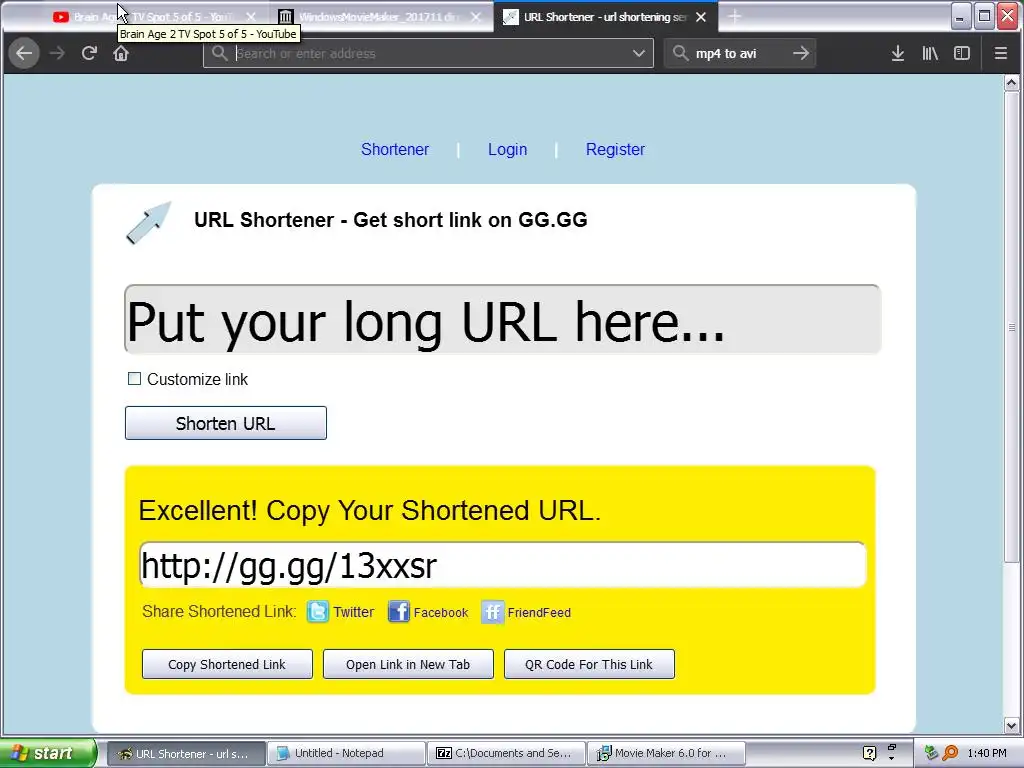The width and height of the screenshot is (1024, 768).
Task: Click Open Link in New Tab button
Action: click(x=408, y=664)
